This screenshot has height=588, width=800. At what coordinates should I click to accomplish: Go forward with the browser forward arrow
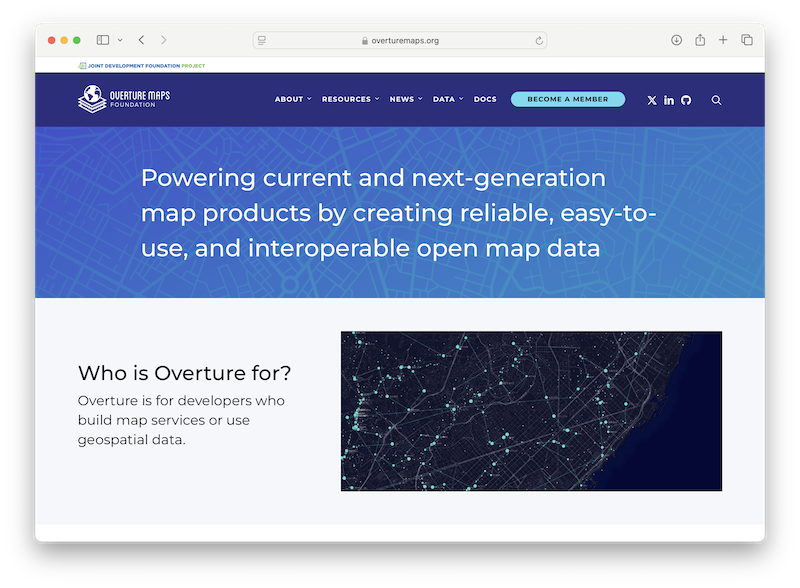click(163, 40)
